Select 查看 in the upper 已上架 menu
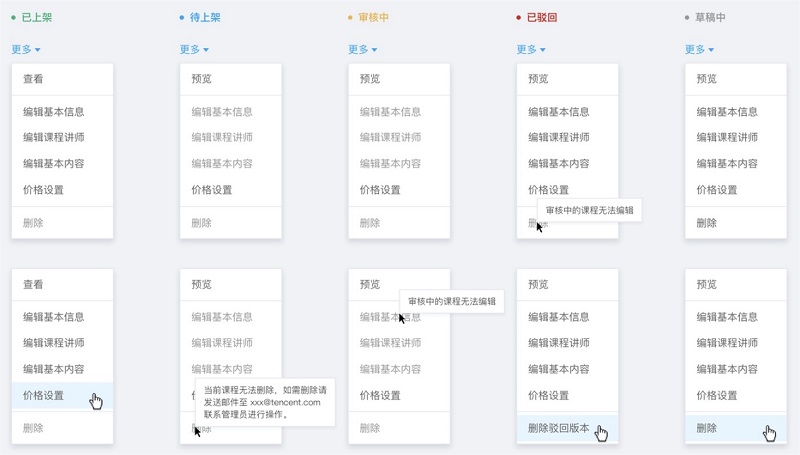Image resolution: width=800 pixels, height=455 pixels. pos(33,79)
